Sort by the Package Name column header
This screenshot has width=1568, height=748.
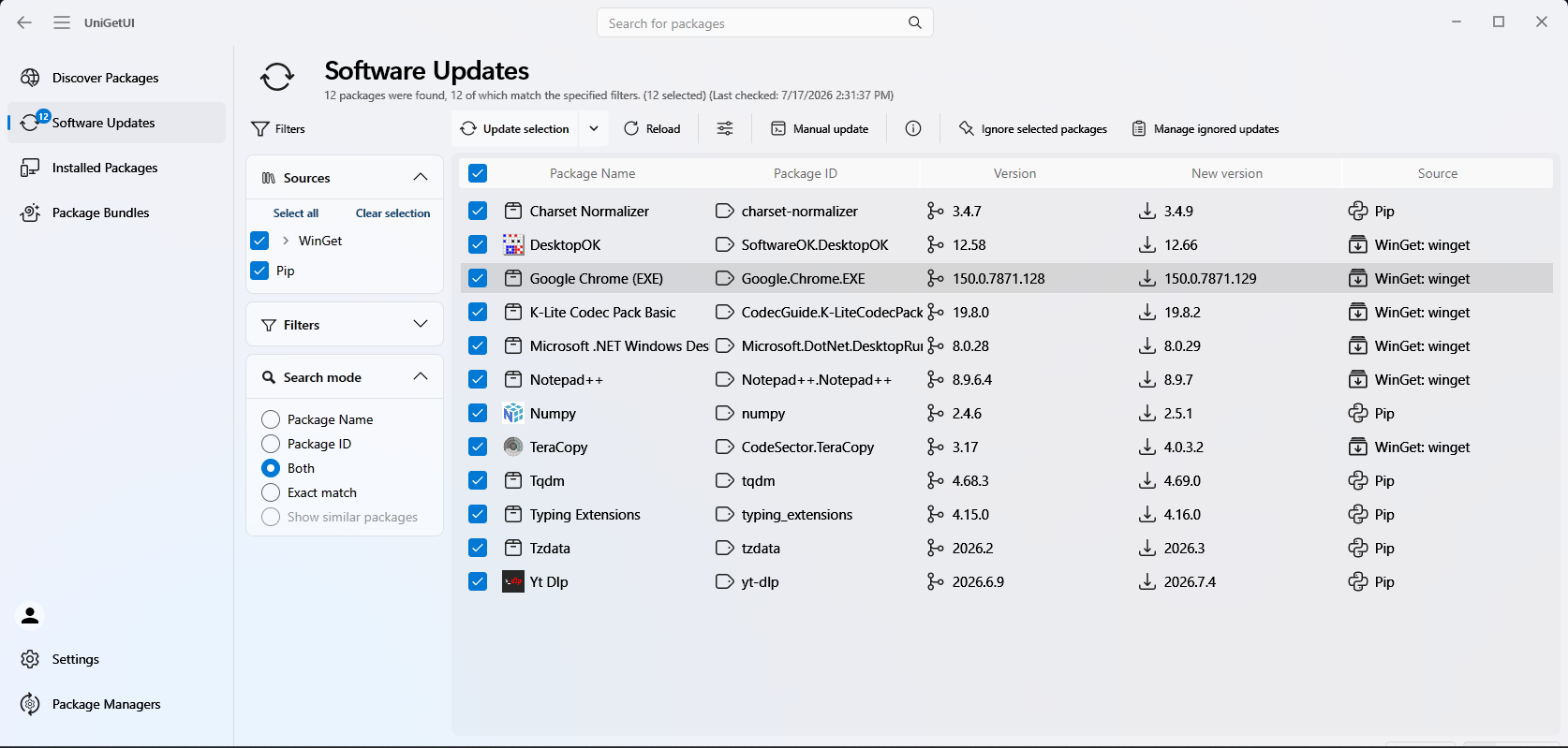[x=592, y=173]
